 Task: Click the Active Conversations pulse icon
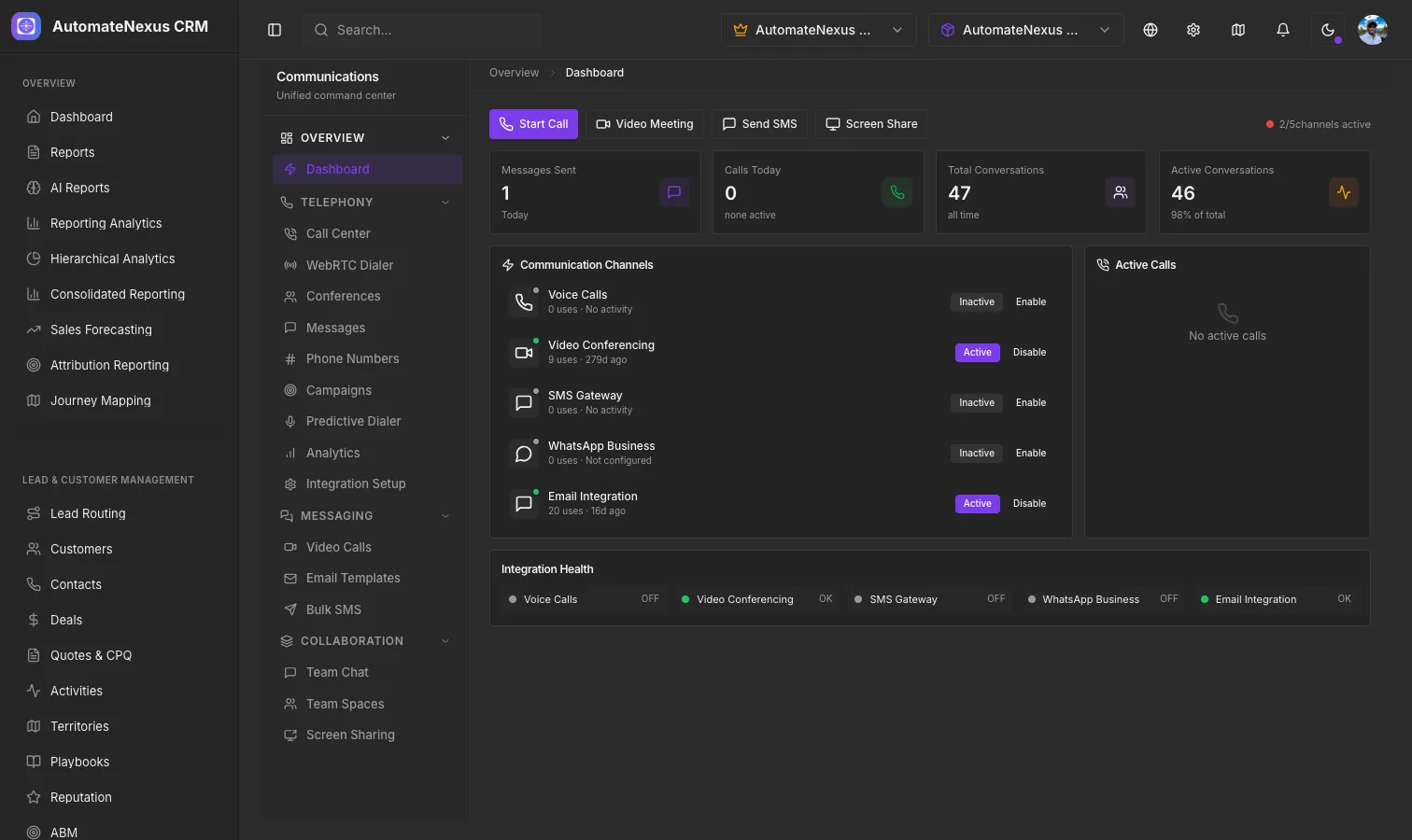tap(1344, 192)
